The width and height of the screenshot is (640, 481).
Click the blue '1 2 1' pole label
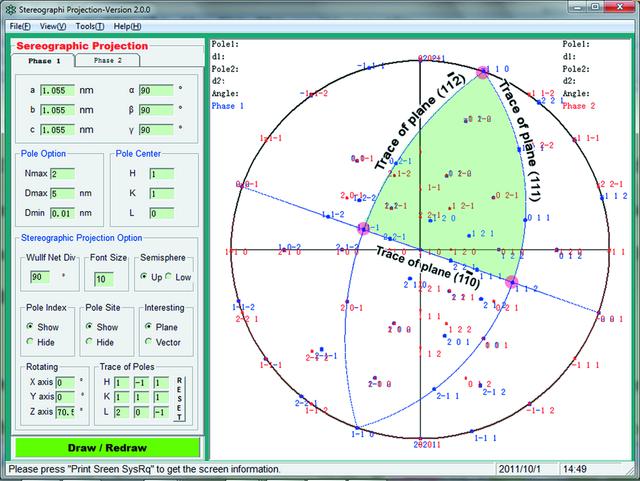pyautogui.click(x=482, y=234)
